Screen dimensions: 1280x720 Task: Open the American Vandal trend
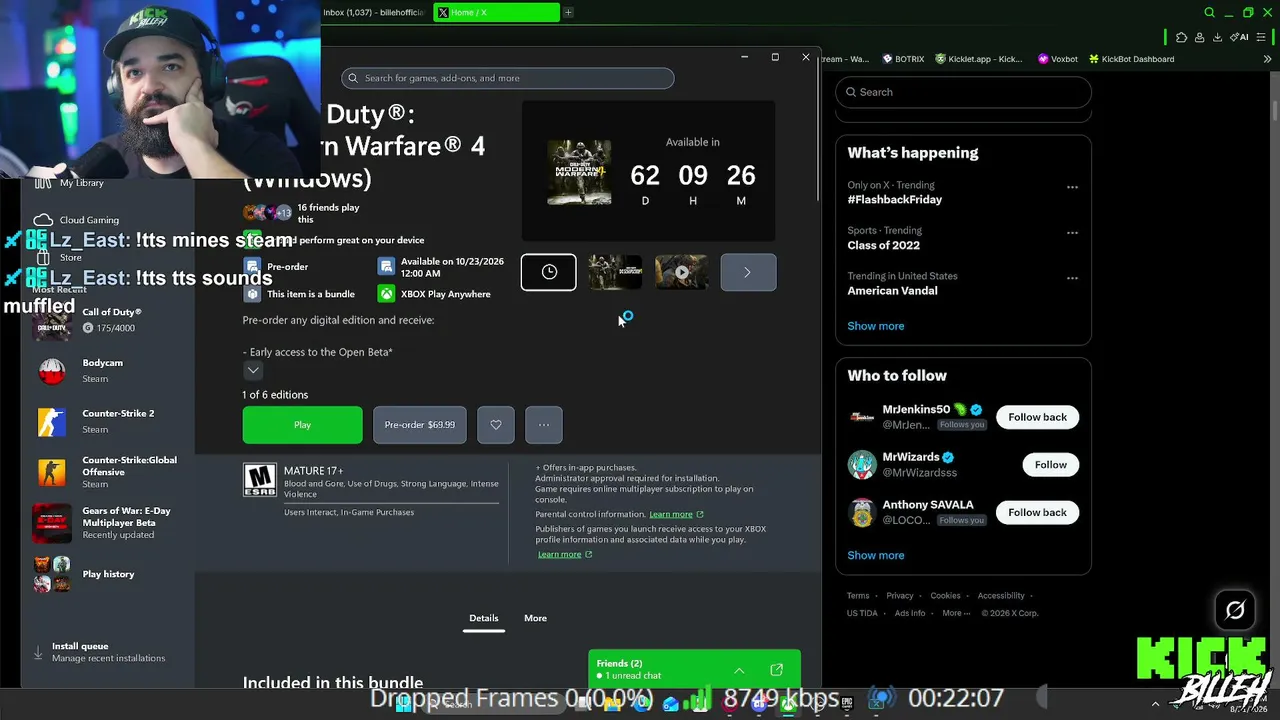(x=892, y=291)
